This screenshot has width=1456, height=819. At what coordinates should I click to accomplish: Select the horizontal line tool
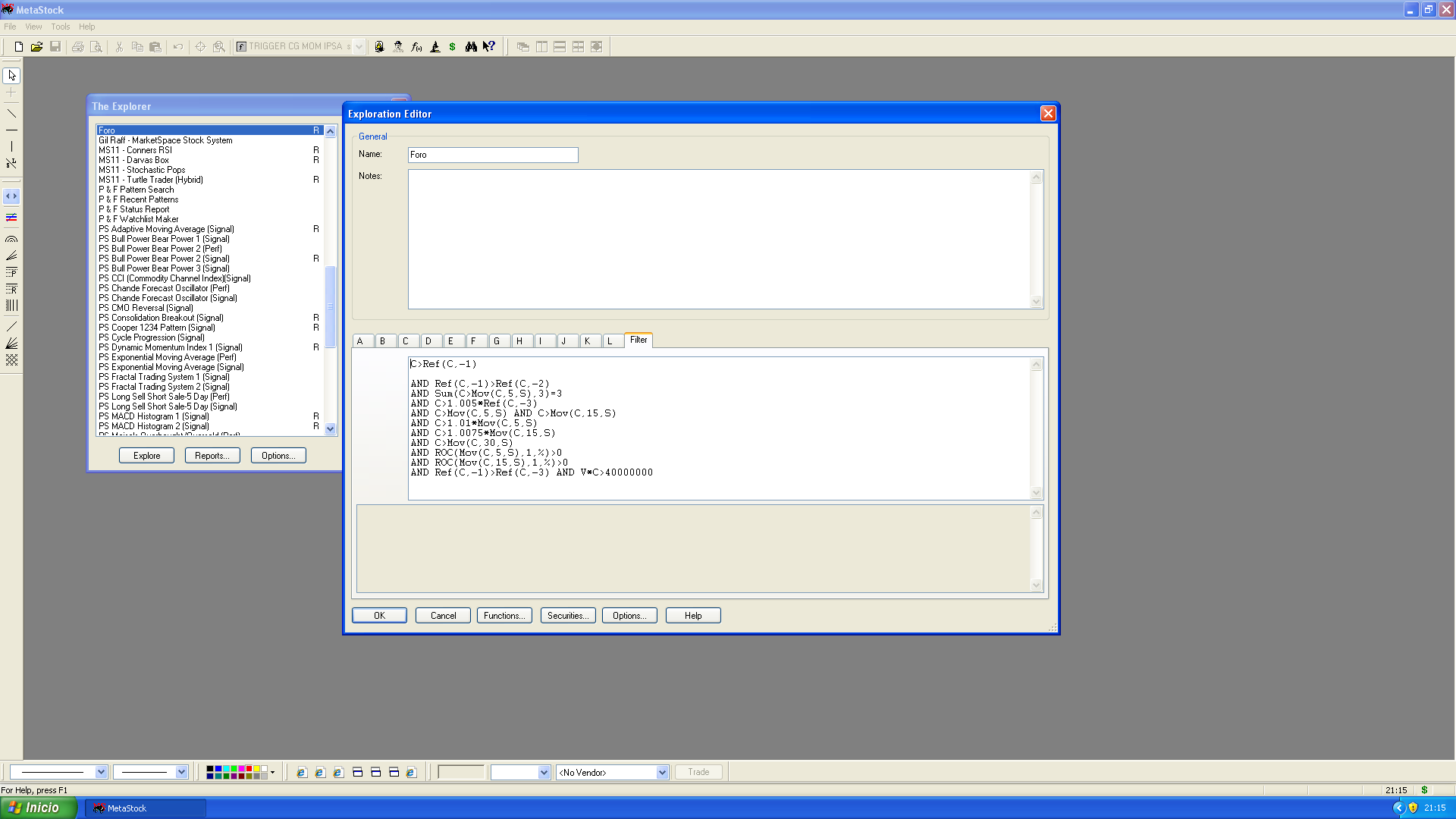coord(11,130)
